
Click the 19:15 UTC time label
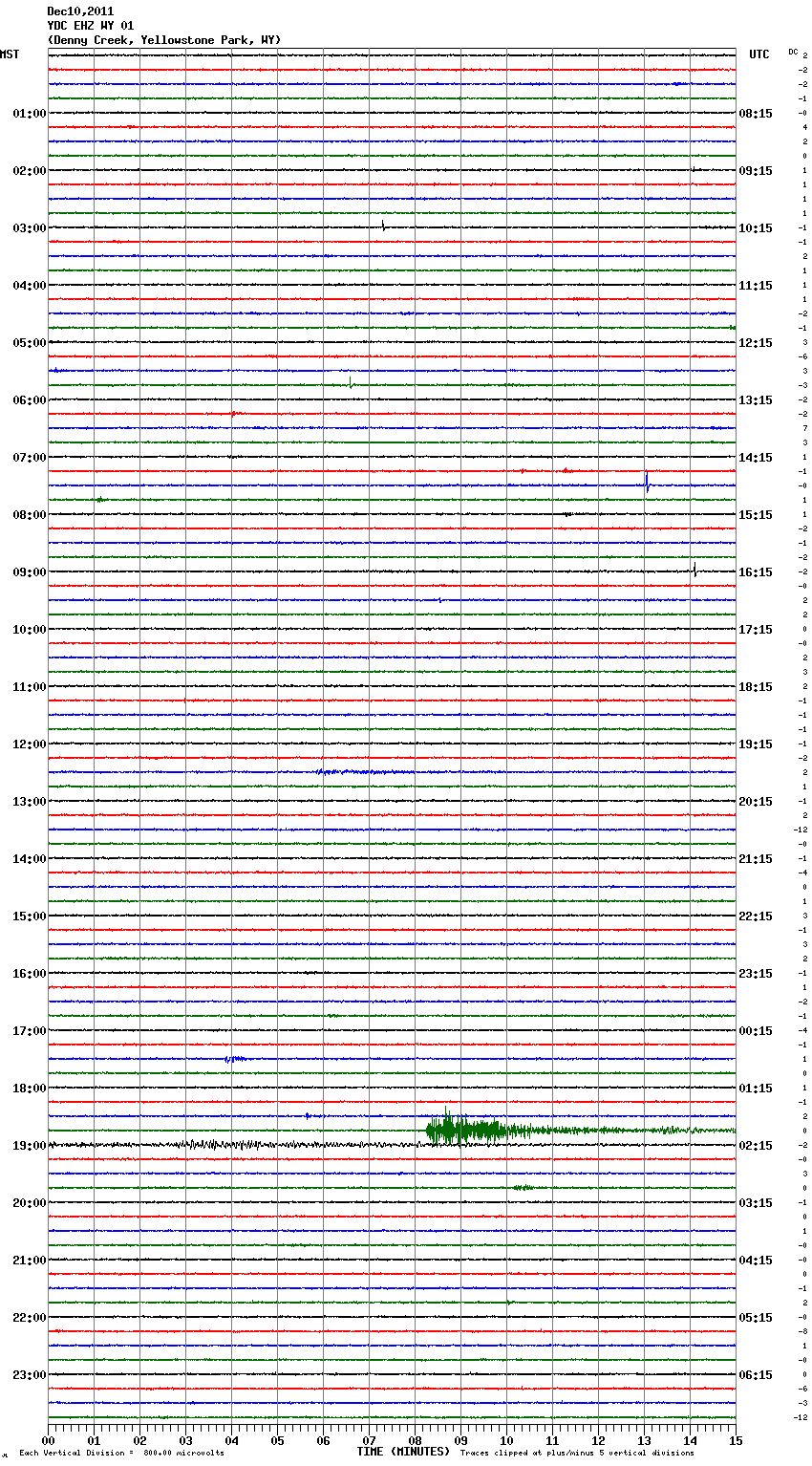(x=756, y=744)
